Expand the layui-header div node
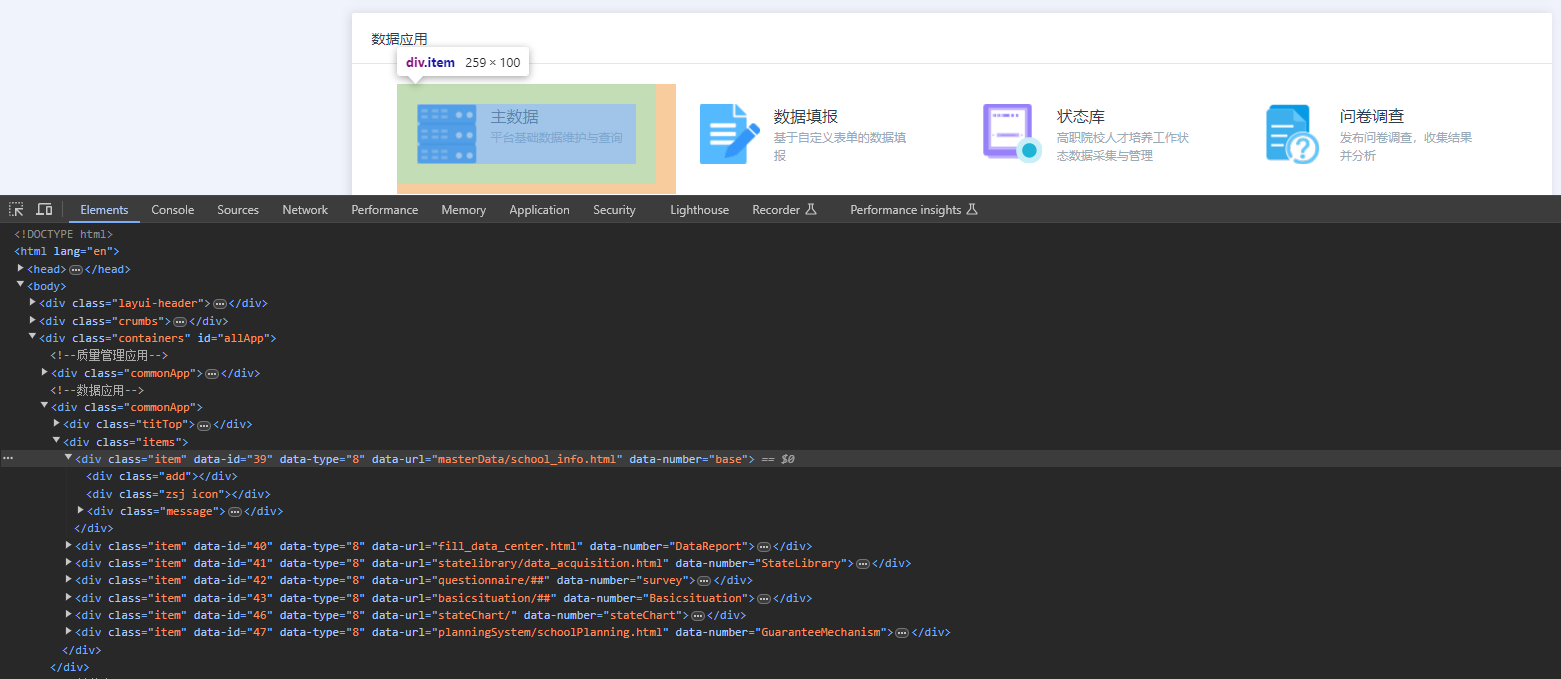This screenshot has width=1561, height=679. [33, 302]
